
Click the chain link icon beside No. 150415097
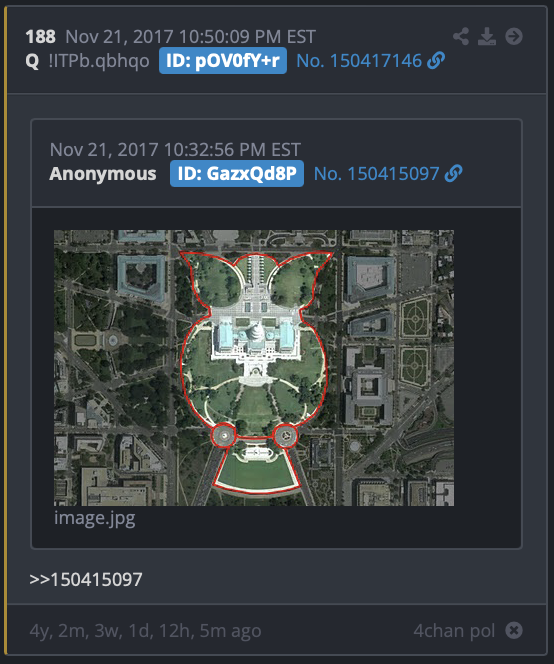(453, 174)
